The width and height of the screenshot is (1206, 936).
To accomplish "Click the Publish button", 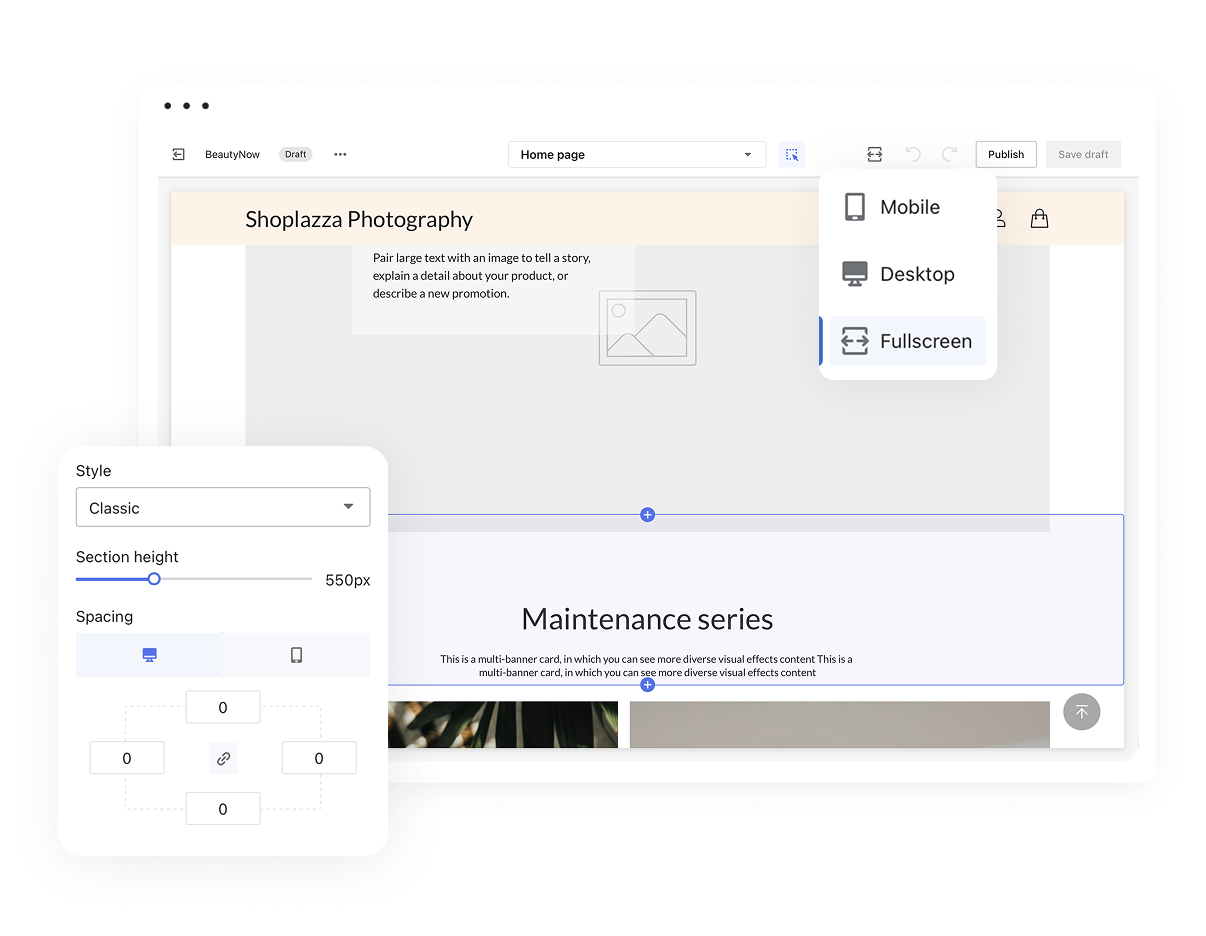I will click(x=1006, y=154).
